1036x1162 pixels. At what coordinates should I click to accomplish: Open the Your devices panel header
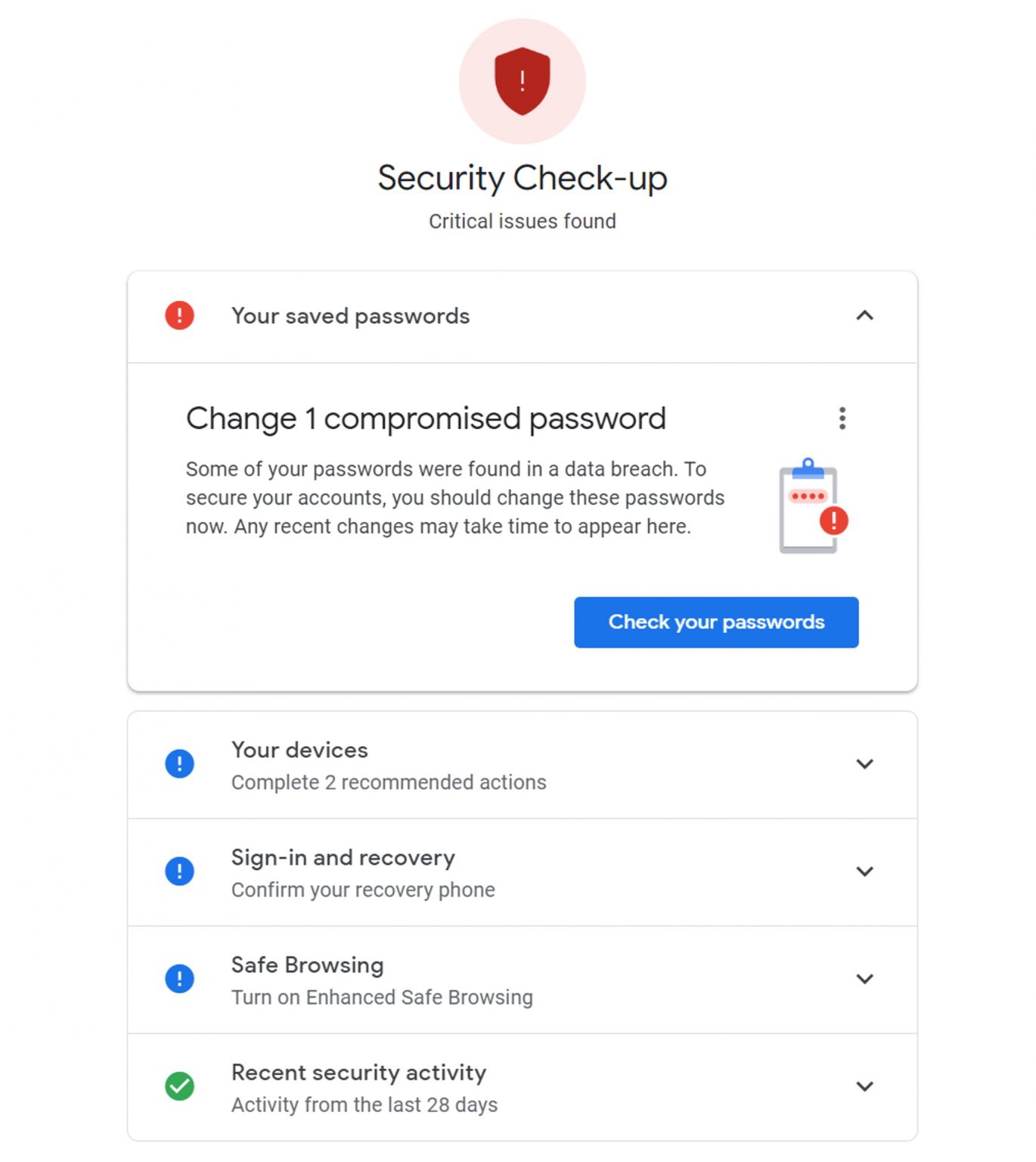[299, 750]
